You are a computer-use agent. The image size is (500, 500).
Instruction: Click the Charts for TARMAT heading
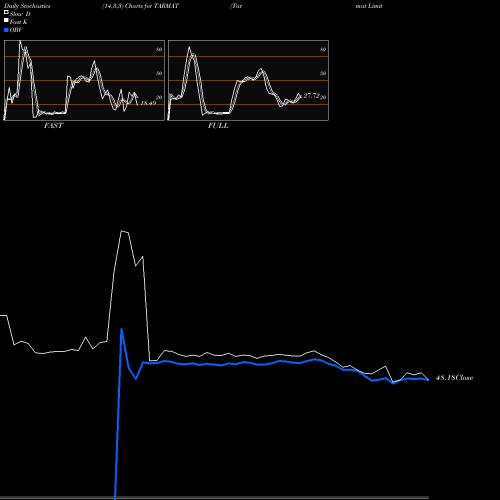pos(152,6)
